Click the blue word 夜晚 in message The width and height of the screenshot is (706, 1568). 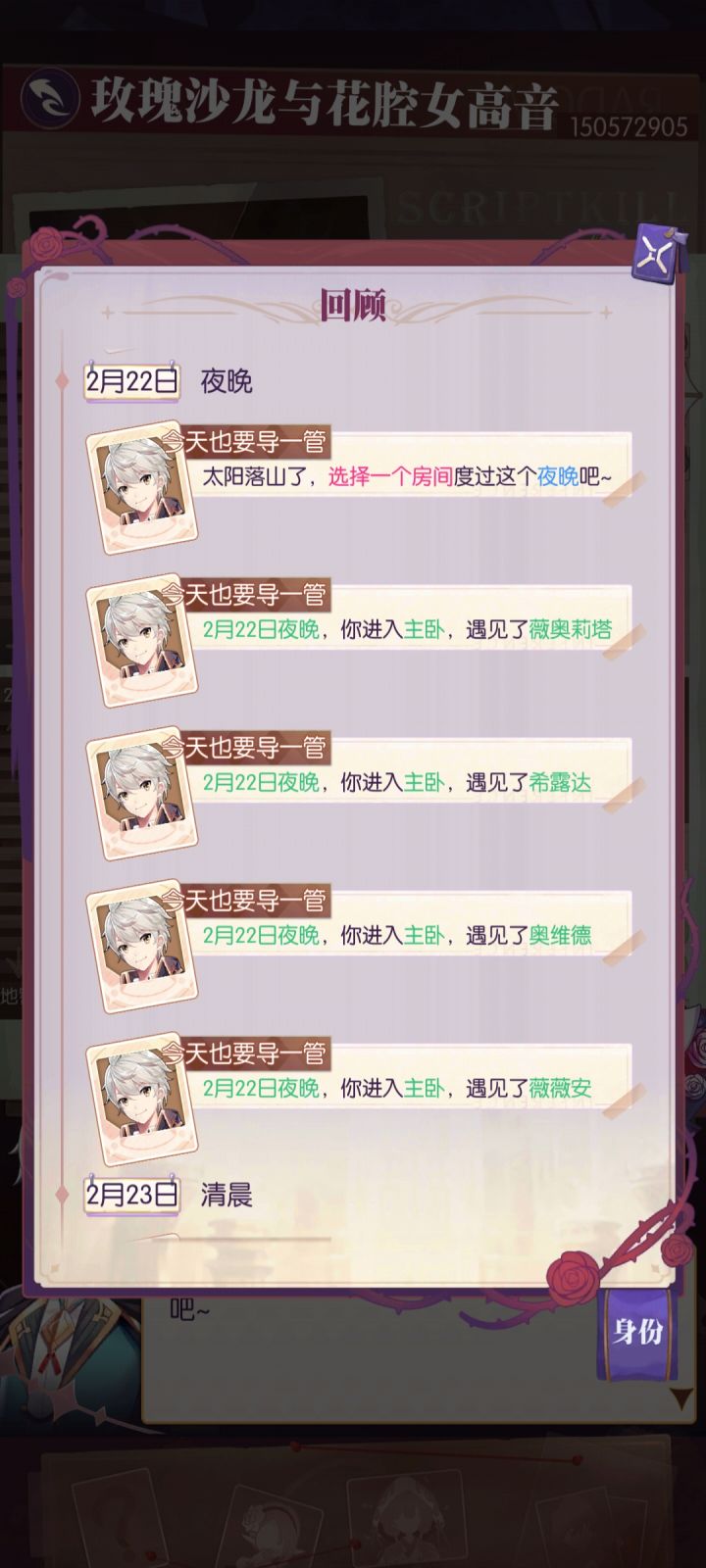coord(557,476)
